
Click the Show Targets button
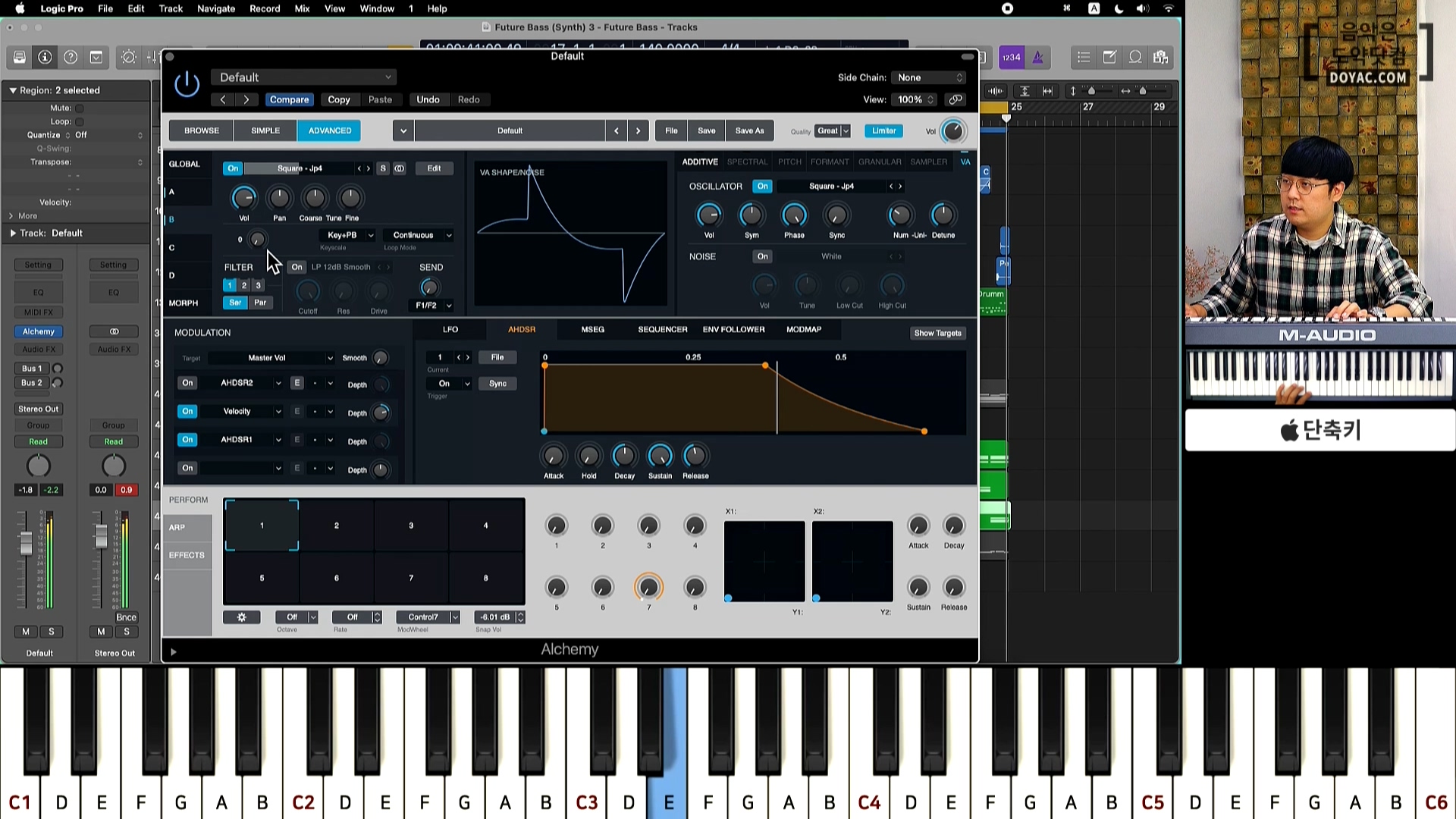pyautogui.click(x=937, y=333)
